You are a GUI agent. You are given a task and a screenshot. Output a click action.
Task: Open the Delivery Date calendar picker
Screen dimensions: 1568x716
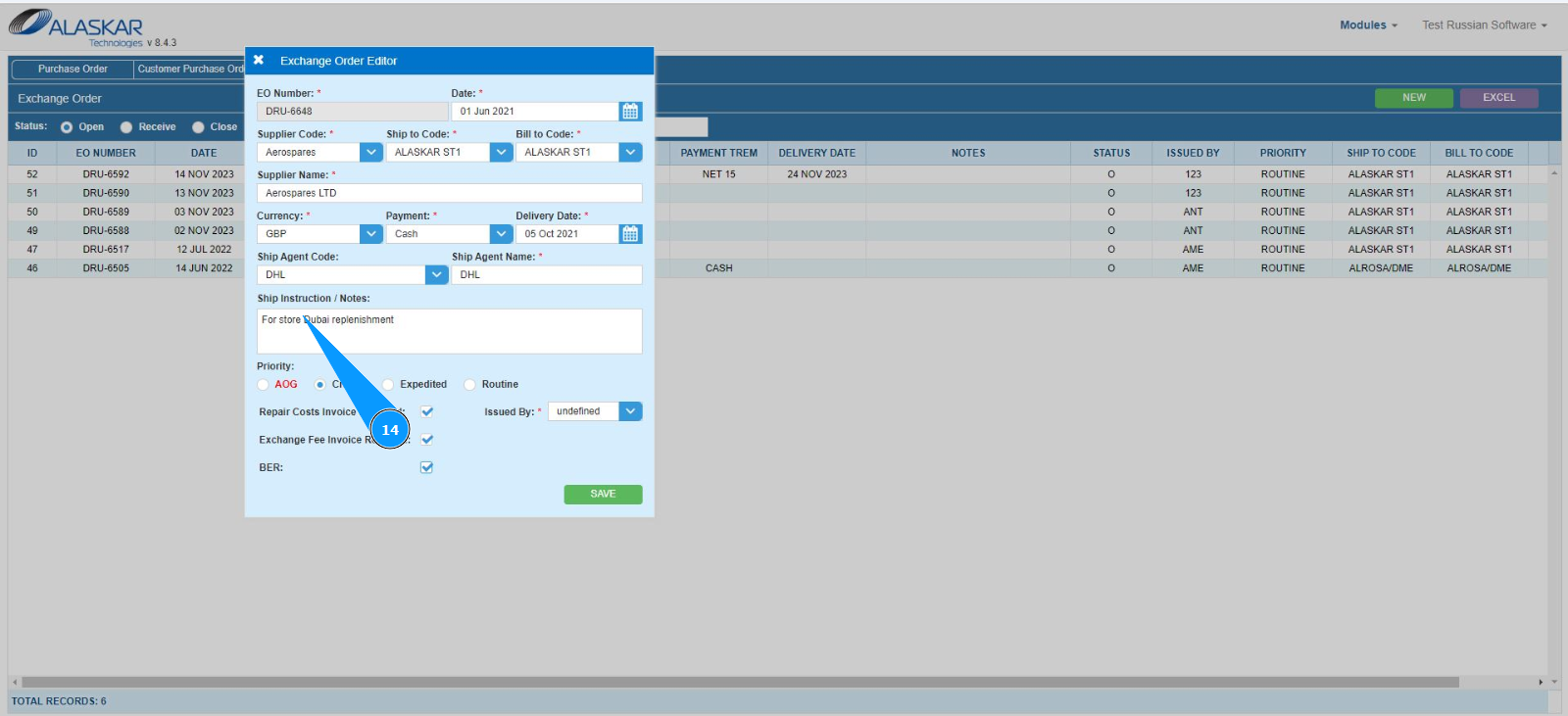630,234
